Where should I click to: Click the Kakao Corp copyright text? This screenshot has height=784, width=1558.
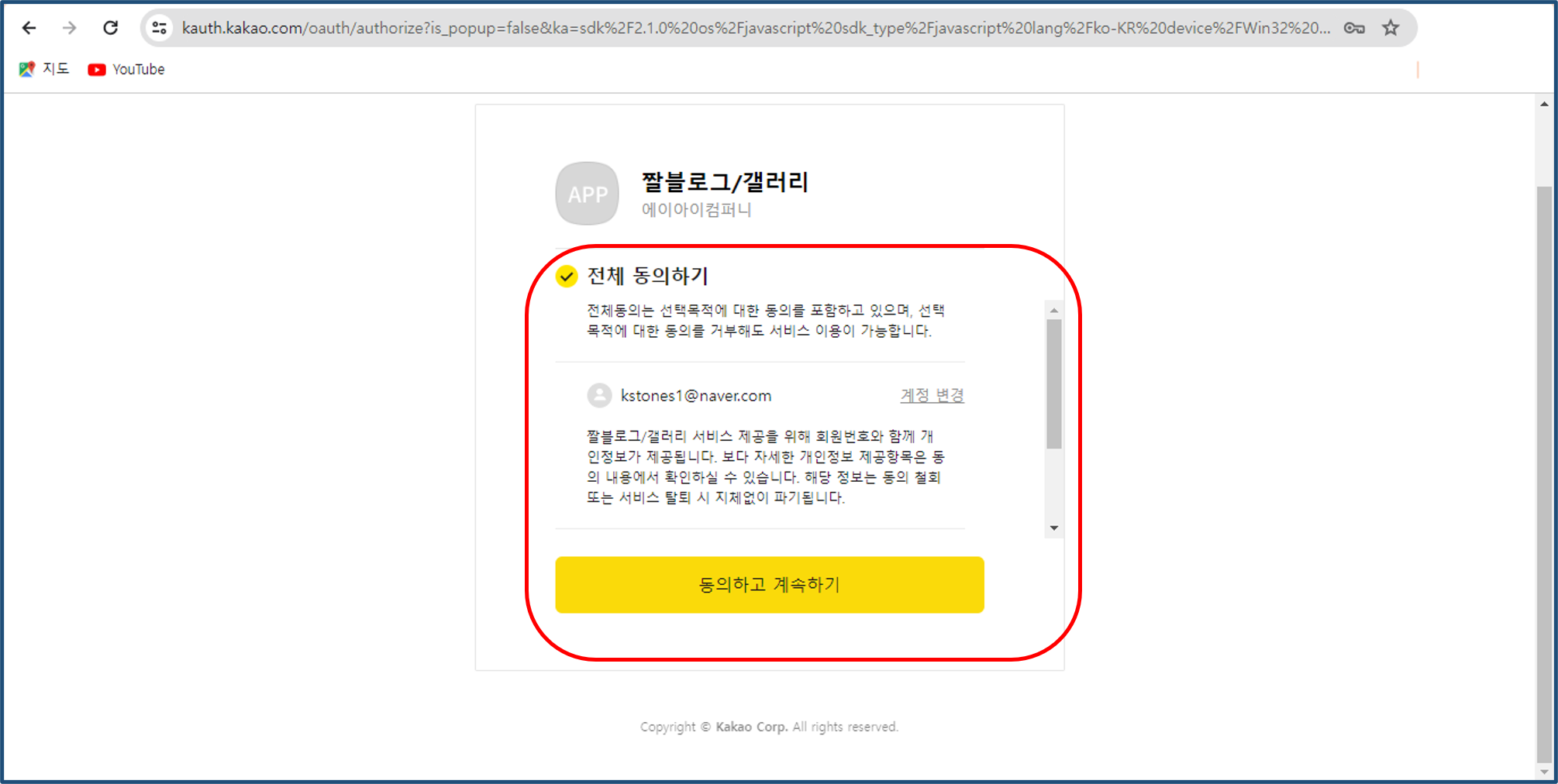pyautogui.click(x=768, y=727)
